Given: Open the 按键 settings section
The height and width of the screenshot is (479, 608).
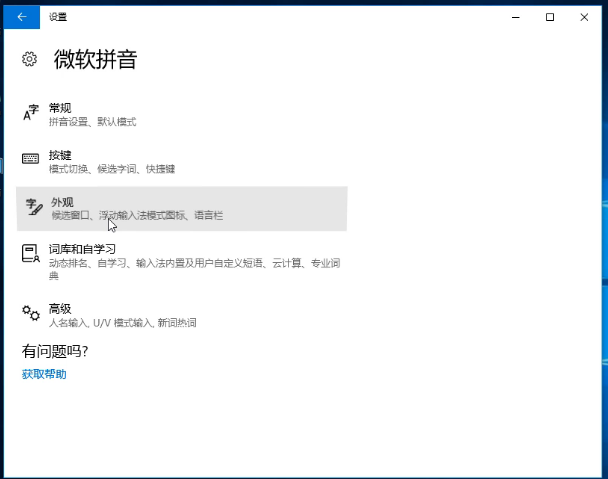Looking at the screenshot, I should click(181, 162).
